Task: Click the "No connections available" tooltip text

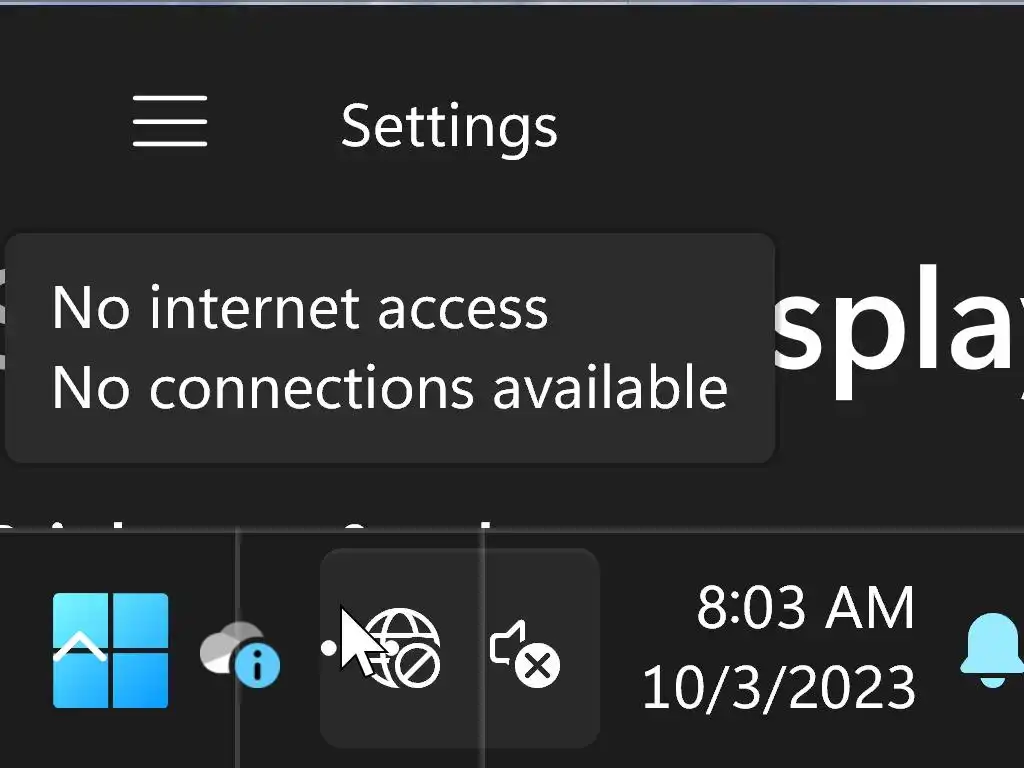Action: [390, 387]
